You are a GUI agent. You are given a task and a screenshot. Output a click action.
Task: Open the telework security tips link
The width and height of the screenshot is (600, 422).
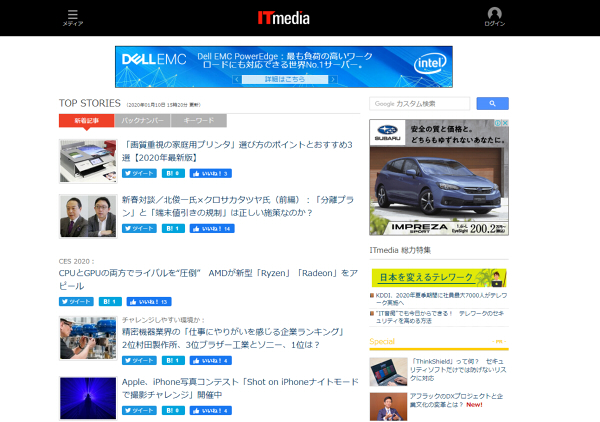pos(439,317)
